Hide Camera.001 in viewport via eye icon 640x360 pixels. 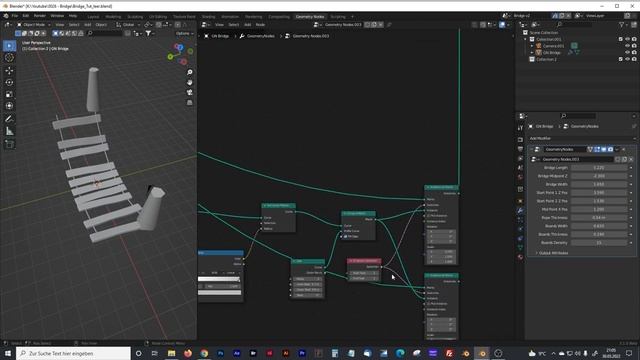tap(627, 46)
